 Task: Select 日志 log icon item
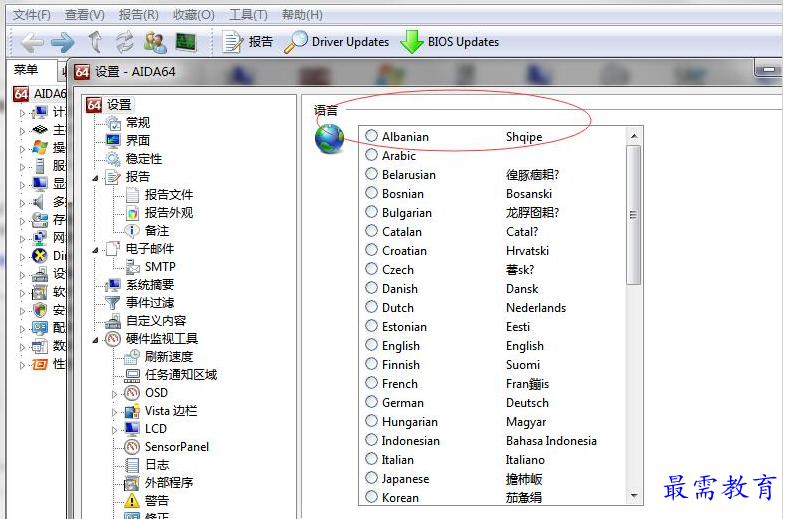tap(132, 465)
